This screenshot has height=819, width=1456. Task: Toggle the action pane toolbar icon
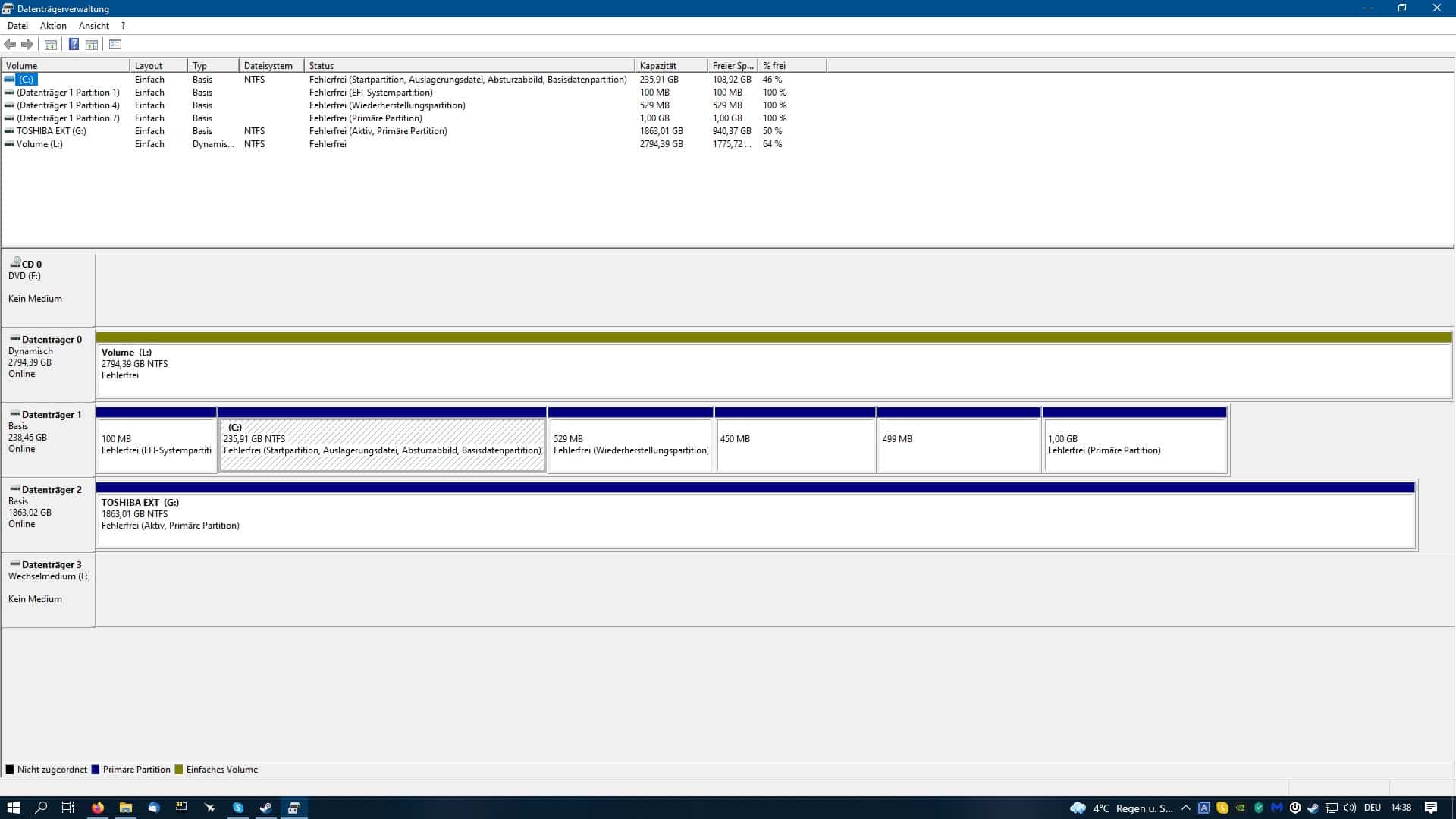coord(92,44)
